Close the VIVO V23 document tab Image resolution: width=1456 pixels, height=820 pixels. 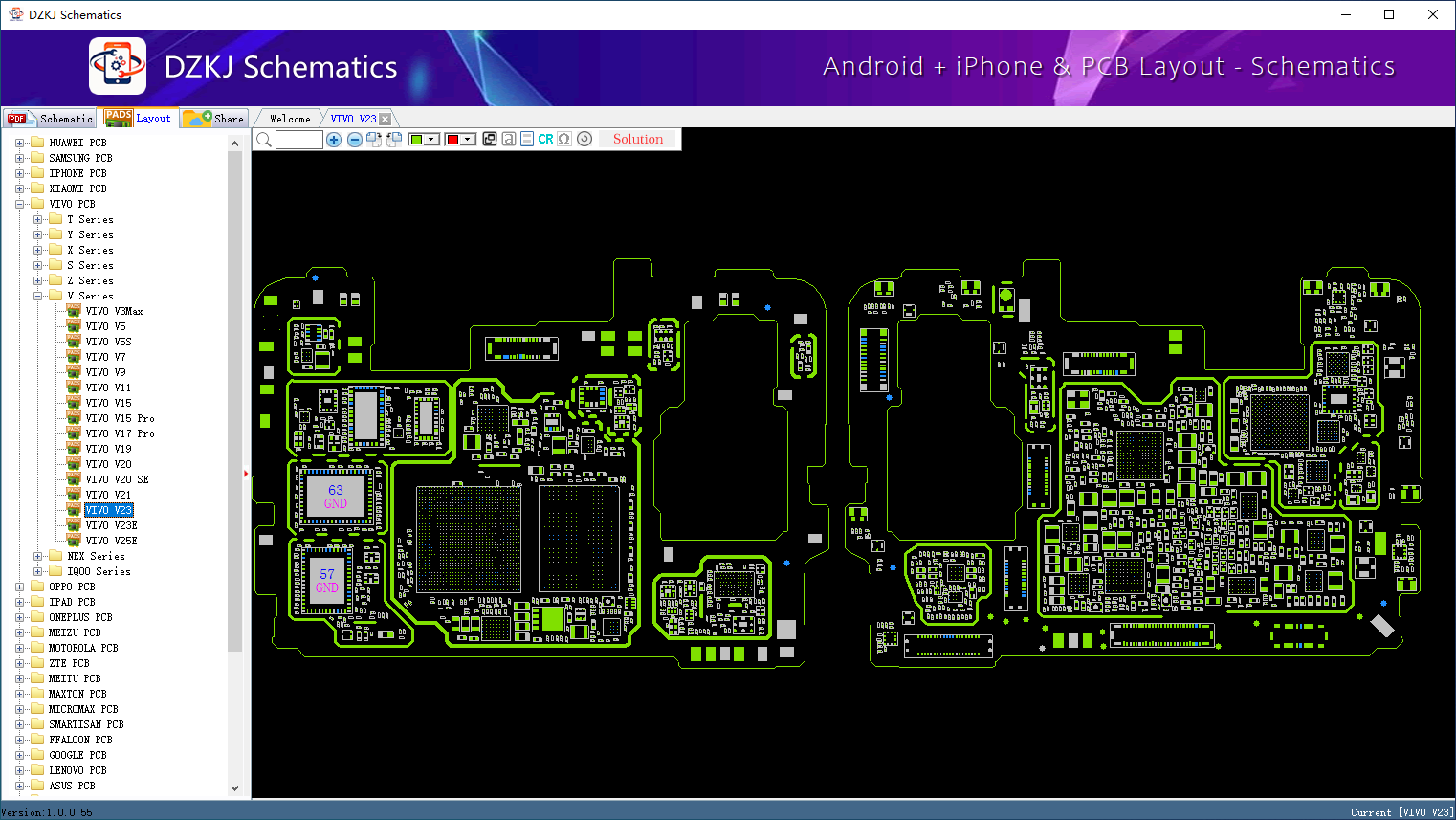(x=385, y=119)
